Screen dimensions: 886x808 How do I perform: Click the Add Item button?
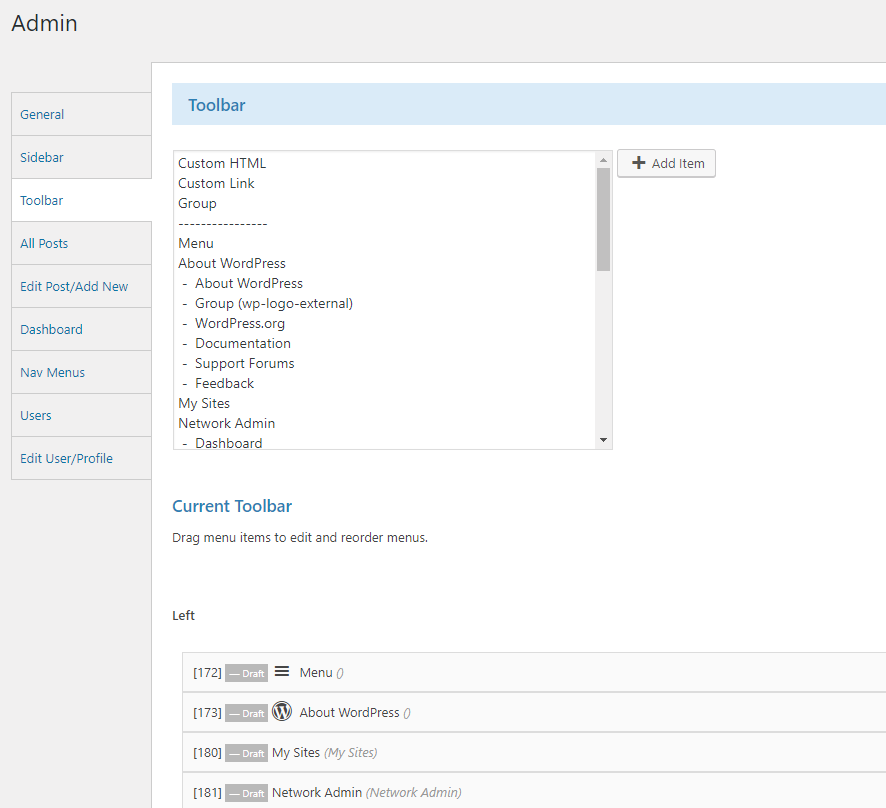click(x=666, y=163)
